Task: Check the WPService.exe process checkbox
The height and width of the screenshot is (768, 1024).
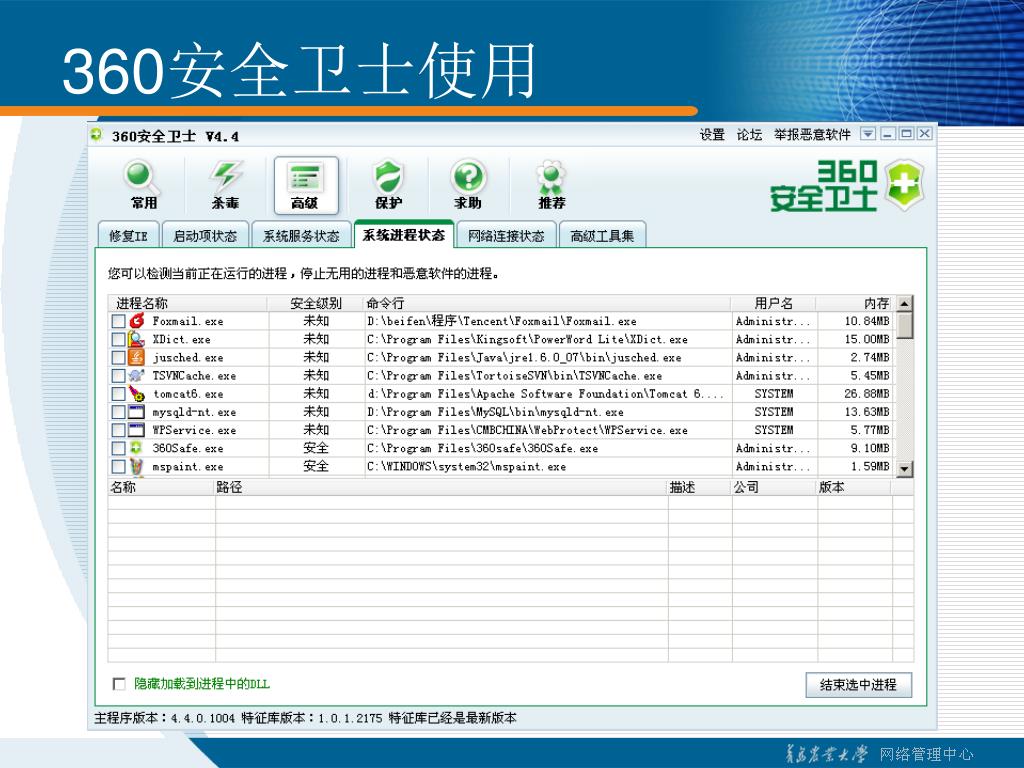Action: pos(118,430)
